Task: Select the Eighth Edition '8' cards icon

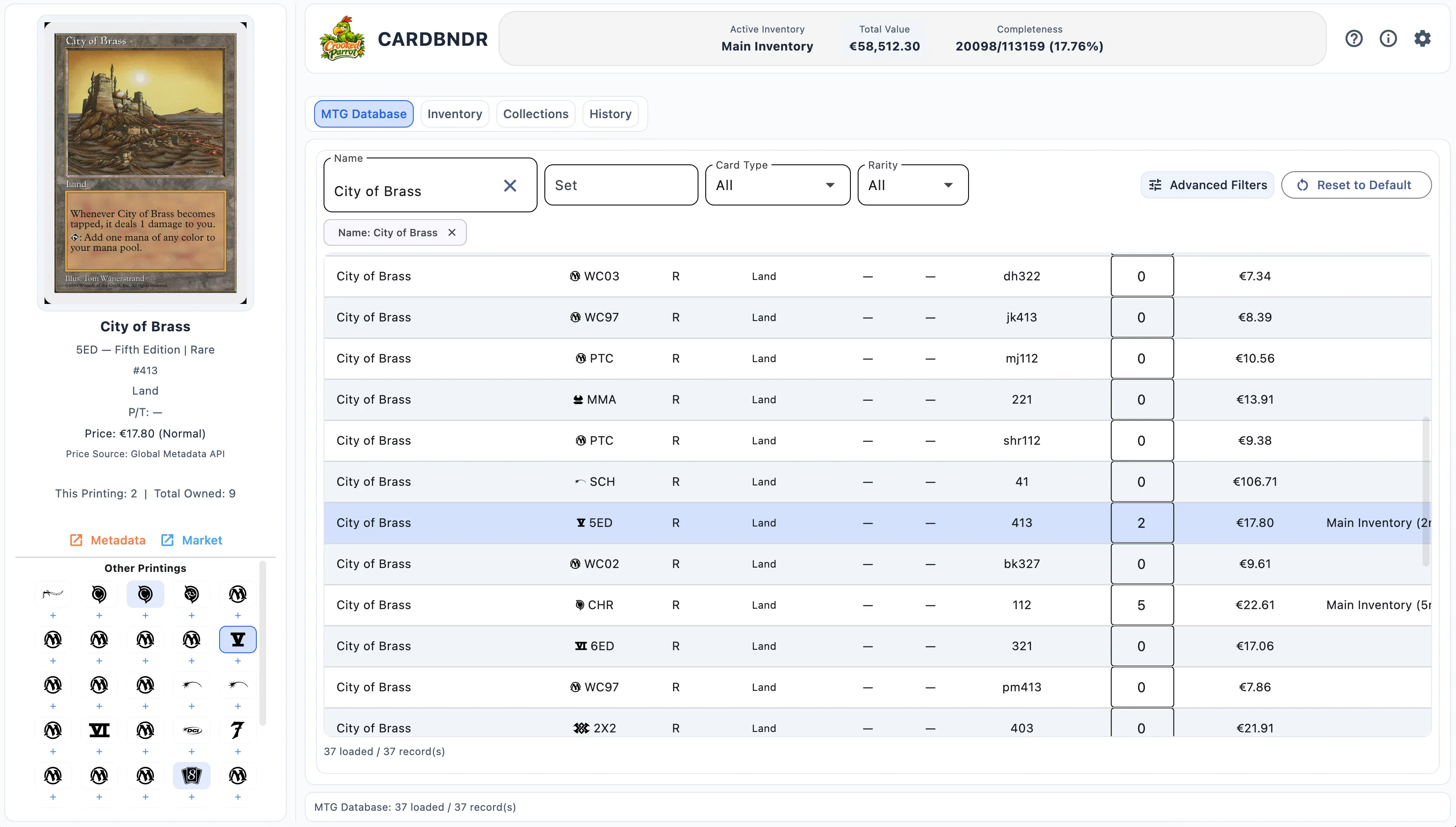Action: point(191,775)
